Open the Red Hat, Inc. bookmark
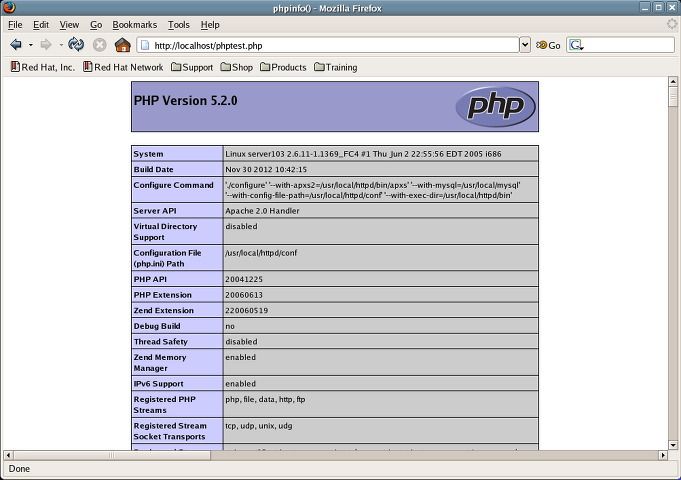 (43, 67)
